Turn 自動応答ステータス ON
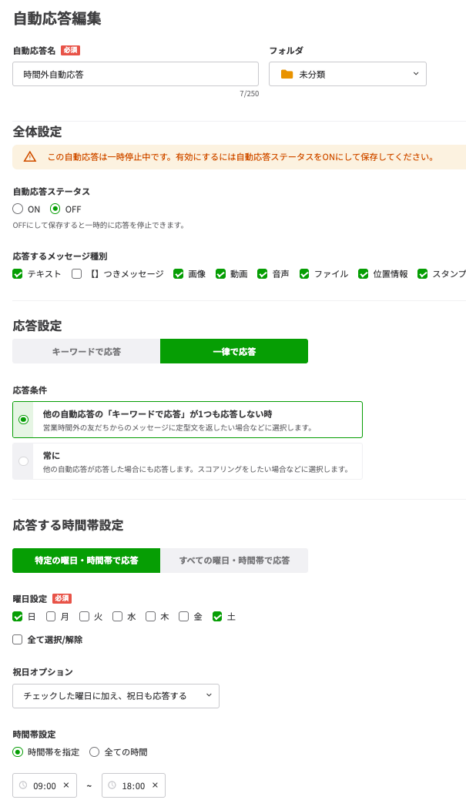Screen dimensions: 466x800 pyautogui.click(x=18, y=209)
